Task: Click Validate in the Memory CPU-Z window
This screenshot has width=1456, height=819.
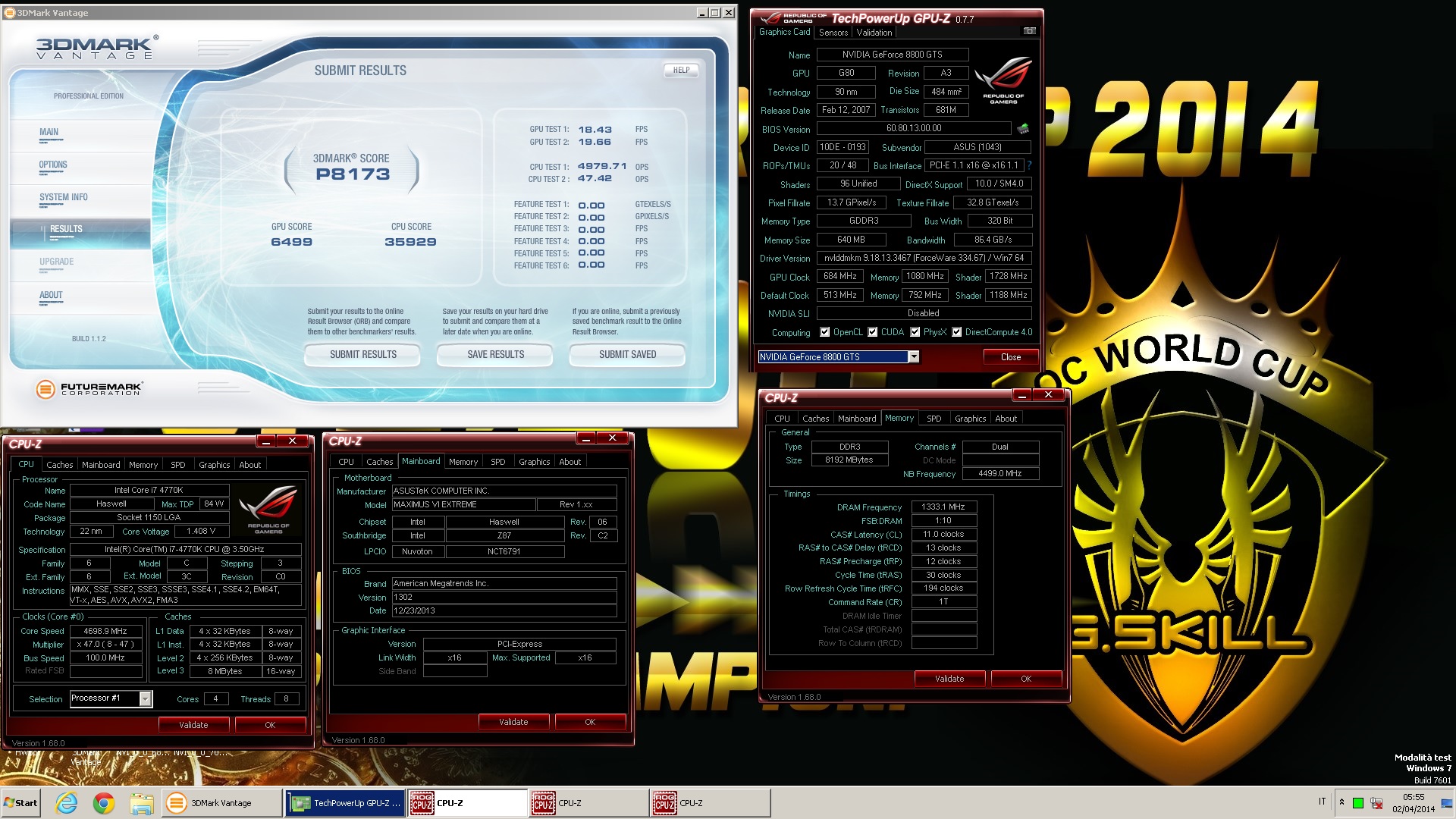Action: 949,679
